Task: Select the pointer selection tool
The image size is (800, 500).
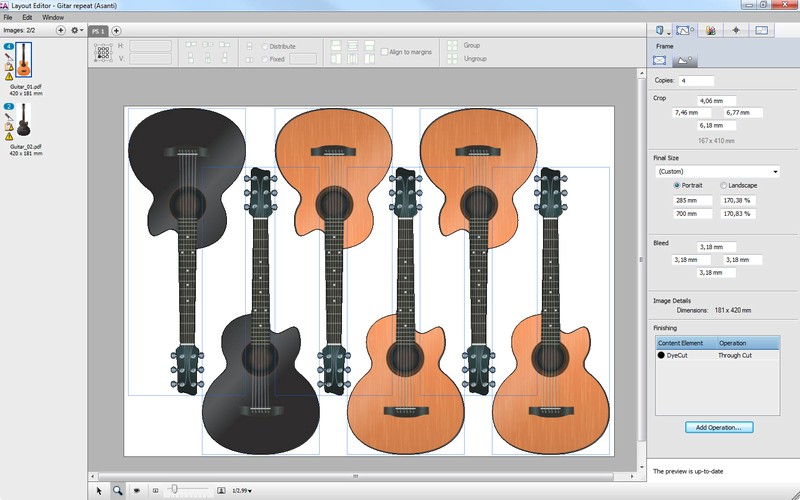Action: pos(99,490)
